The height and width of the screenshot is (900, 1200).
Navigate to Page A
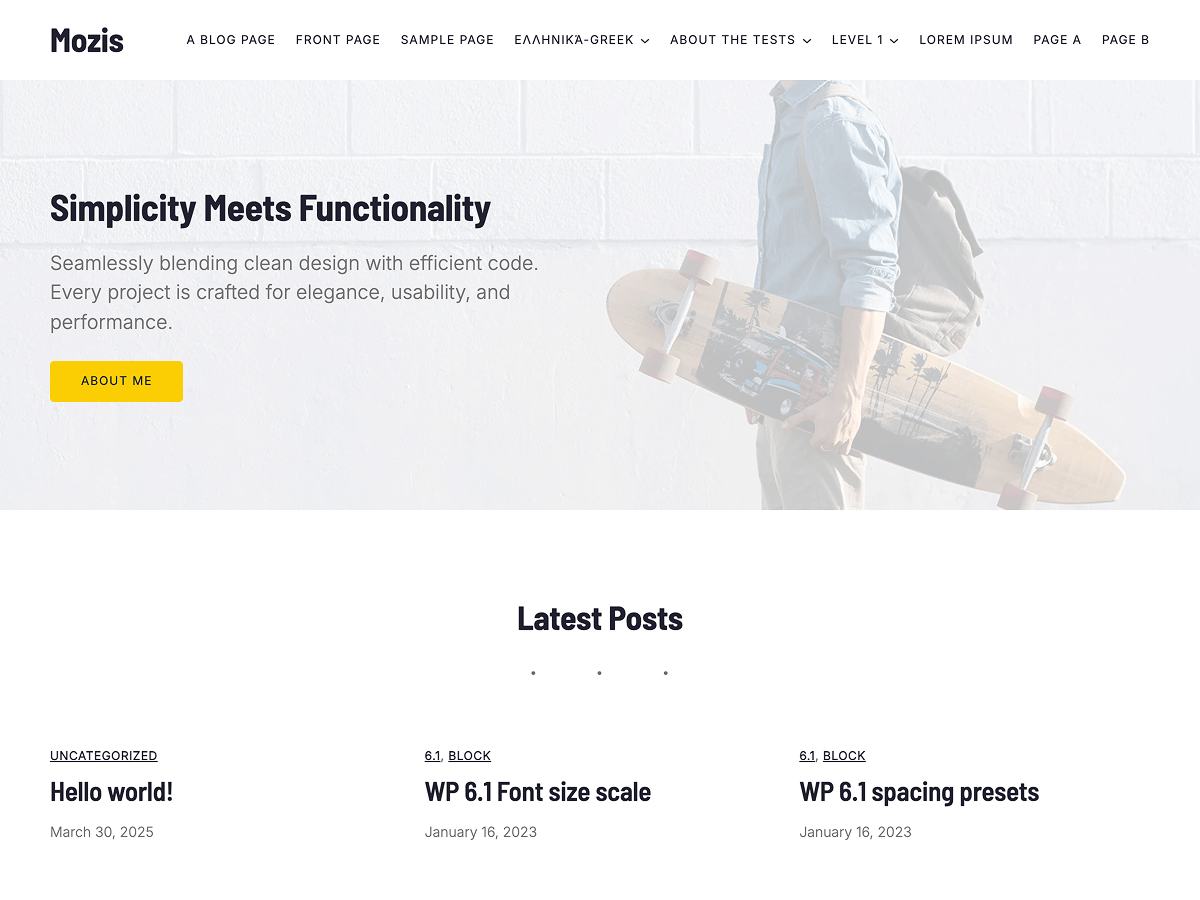[1057, 40]
